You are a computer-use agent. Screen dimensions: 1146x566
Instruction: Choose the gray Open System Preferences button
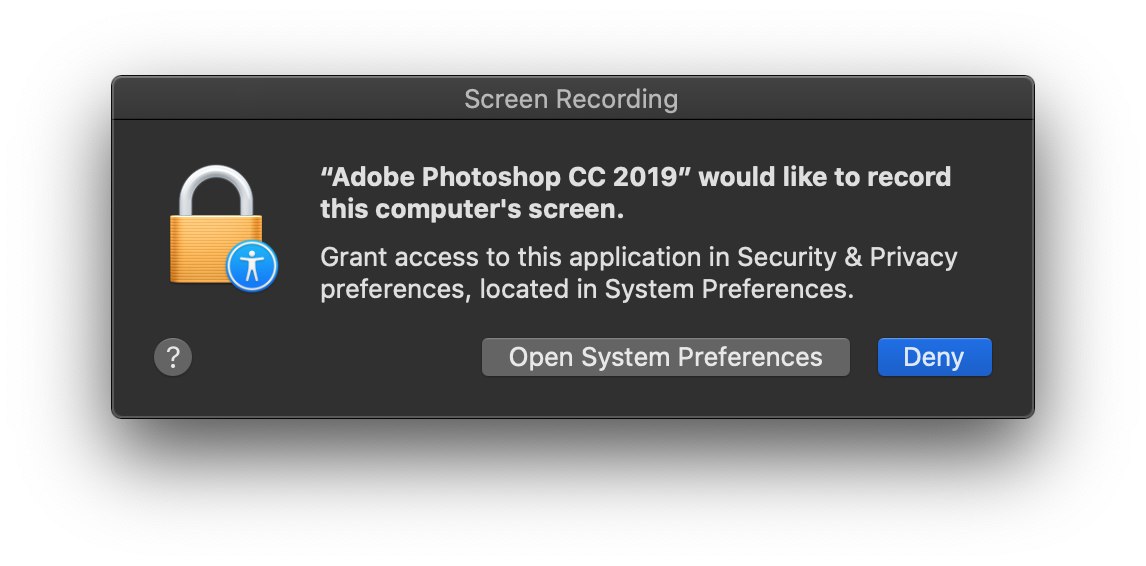point(666,357)
